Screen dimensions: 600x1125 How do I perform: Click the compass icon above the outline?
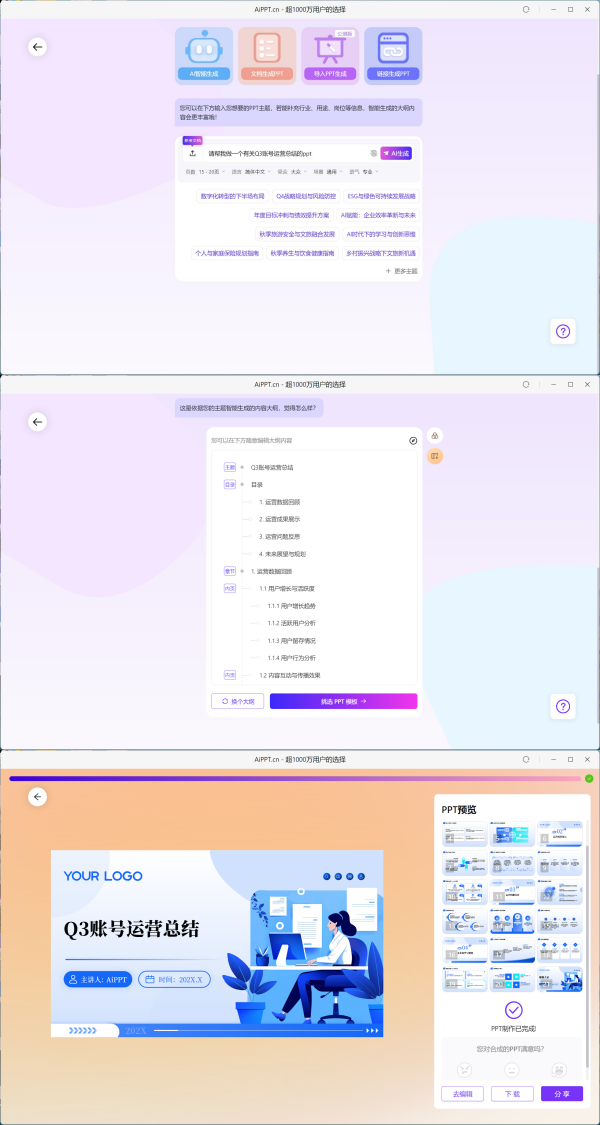pyautogui.click(x=413, y=440)
